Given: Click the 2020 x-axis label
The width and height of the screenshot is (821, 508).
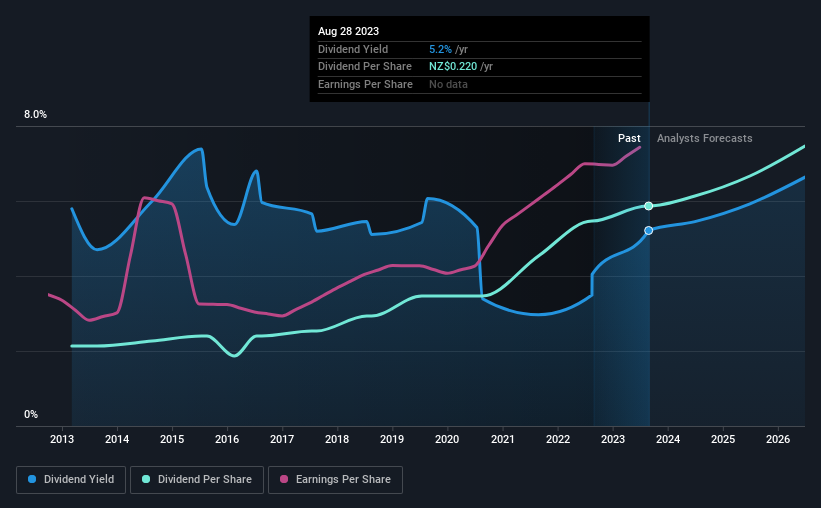Looking at the screenshot, I should [447, 439].
